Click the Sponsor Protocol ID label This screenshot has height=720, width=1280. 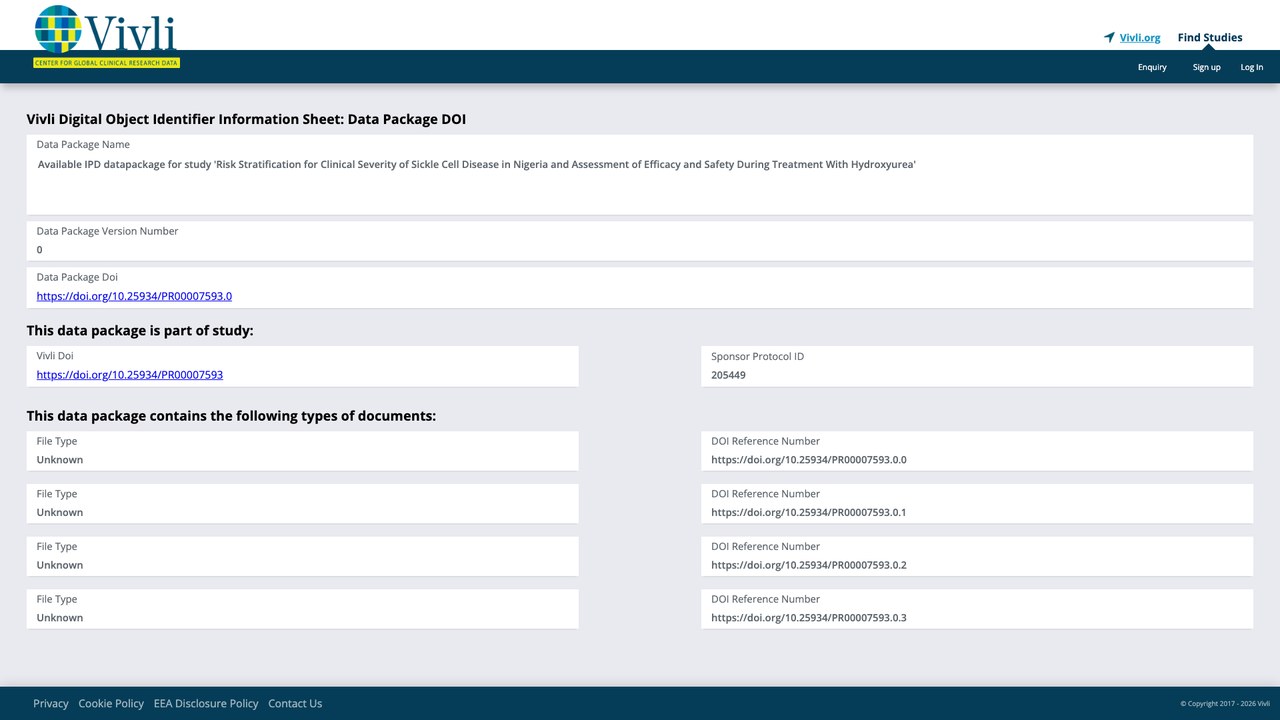tap(757, 356)
